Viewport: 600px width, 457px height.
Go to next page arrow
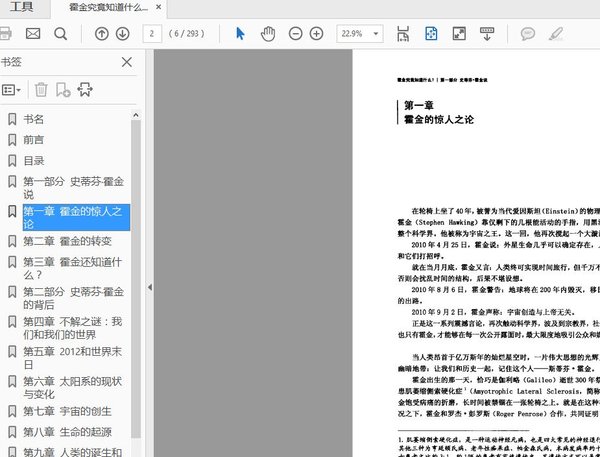[x=124, y=34]
